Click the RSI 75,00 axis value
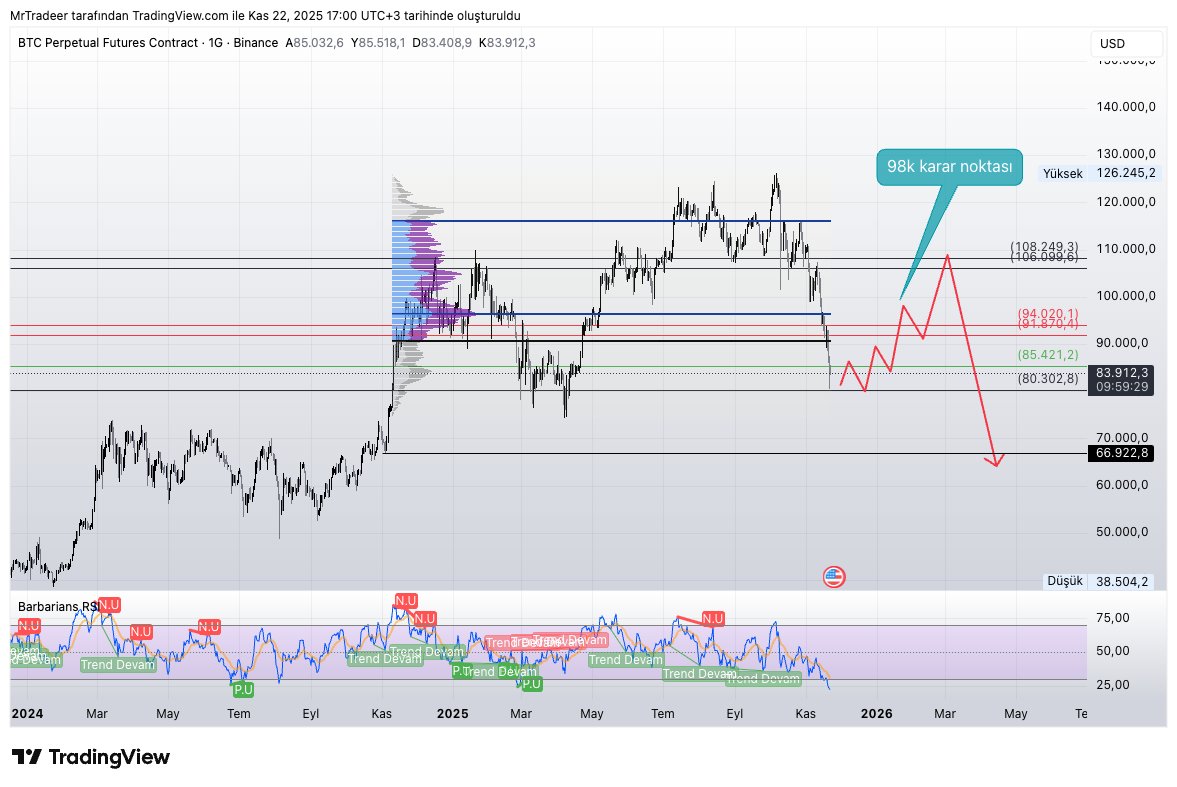 1112,618
